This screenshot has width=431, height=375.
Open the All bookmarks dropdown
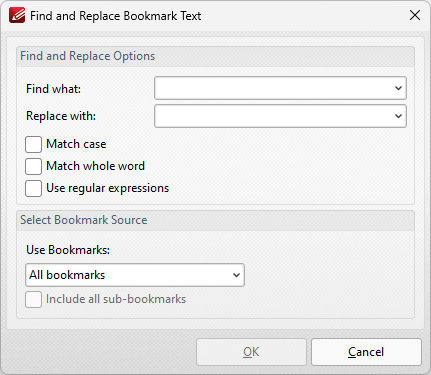[x=135, y=275]
